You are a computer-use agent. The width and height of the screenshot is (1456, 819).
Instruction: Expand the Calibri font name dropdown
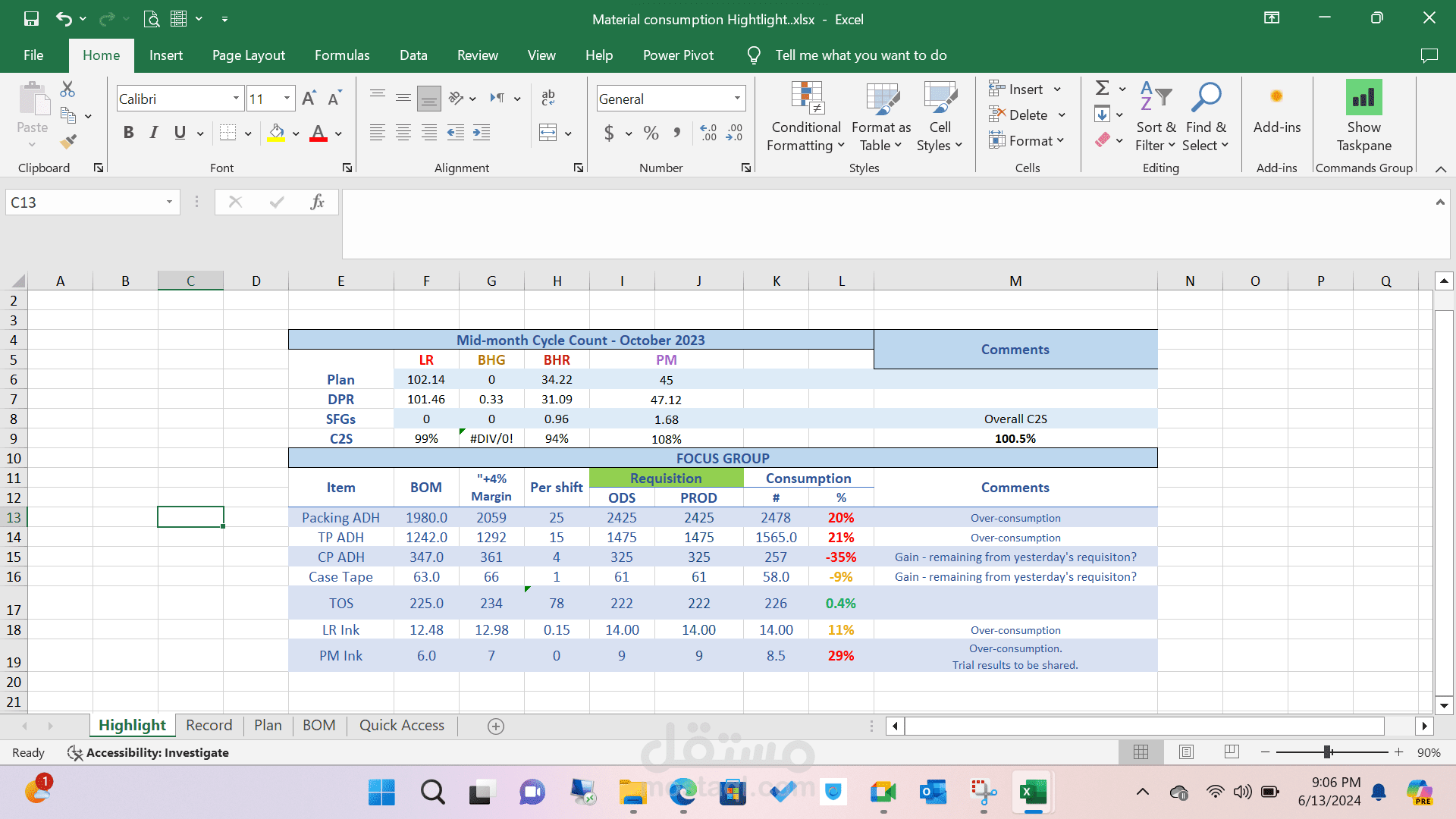[x=236, y=99]
